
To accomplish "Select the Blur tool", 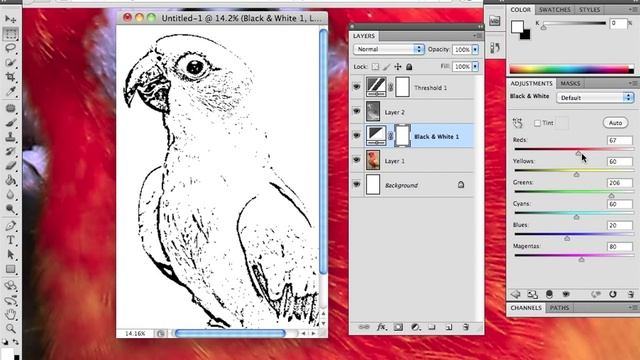I will 11,194.
